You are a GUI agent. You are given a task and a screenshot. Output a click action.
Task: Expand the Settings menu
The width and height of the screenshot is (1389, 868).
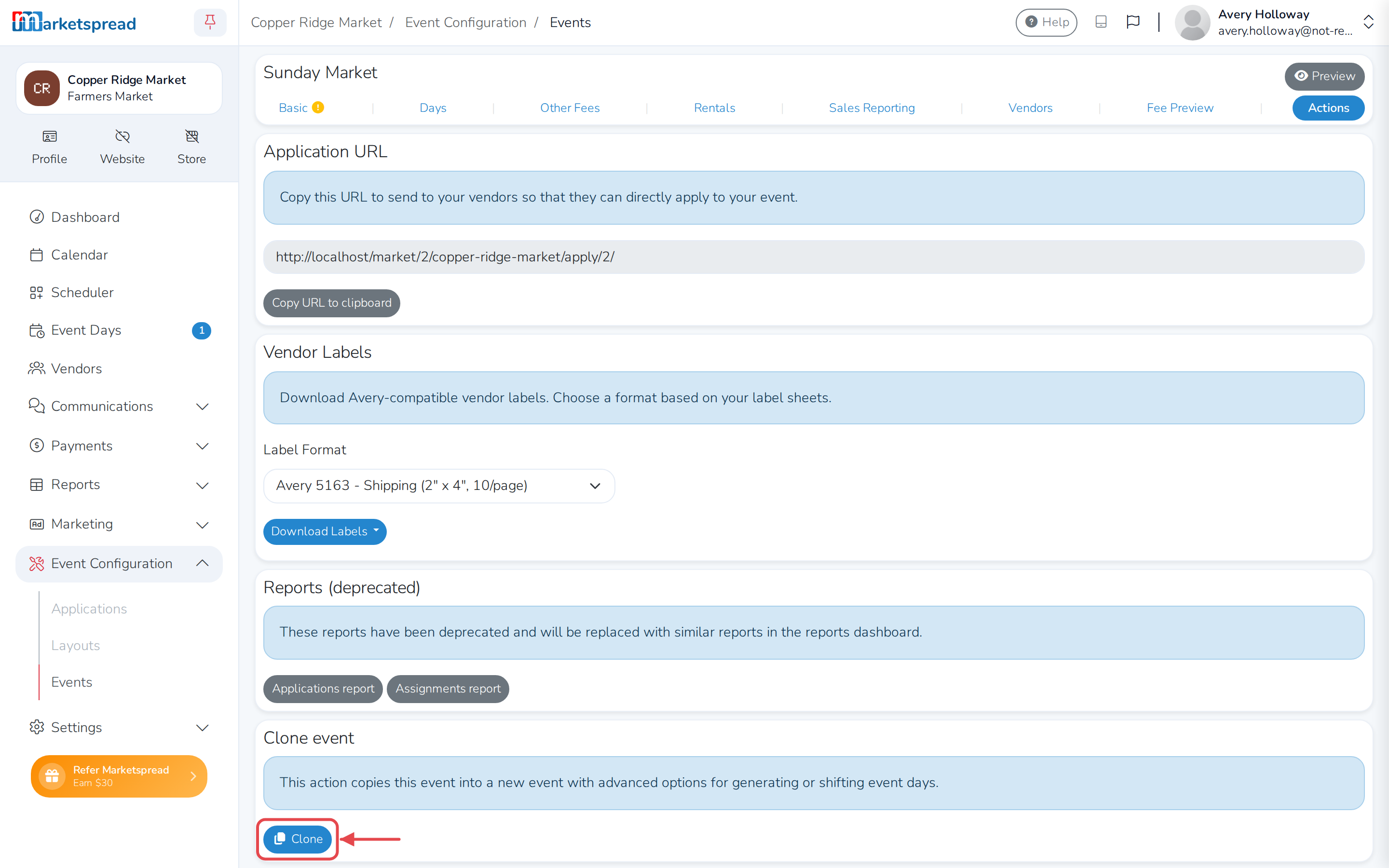pyautogui.click(x=119, y=727)
